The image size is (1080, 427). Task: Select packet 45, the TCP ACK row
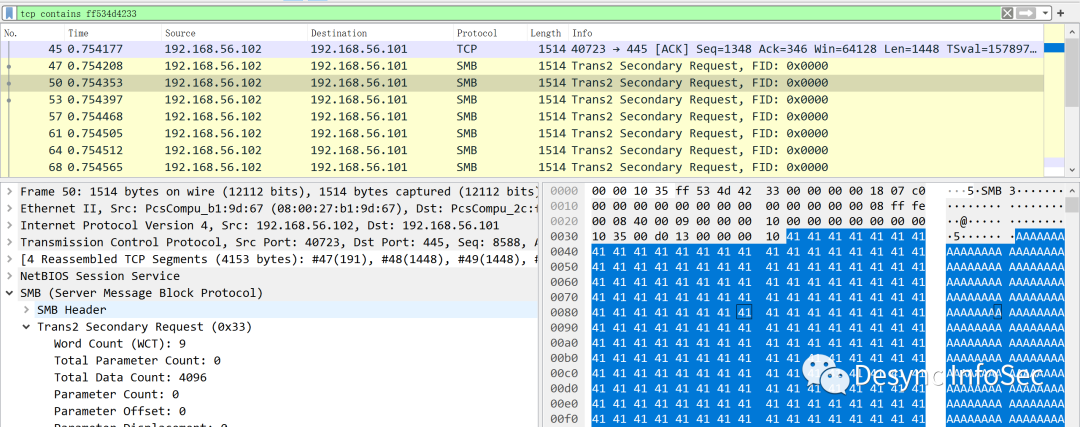(x=522, y=49)
